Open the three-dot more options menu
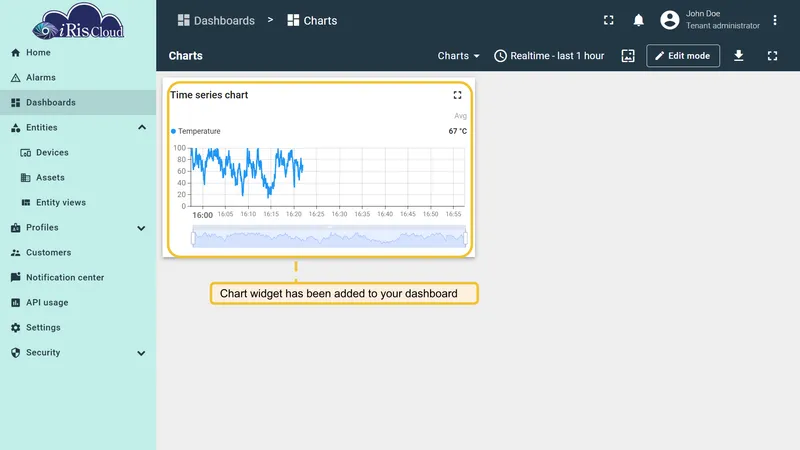 [x=774, y=20]
